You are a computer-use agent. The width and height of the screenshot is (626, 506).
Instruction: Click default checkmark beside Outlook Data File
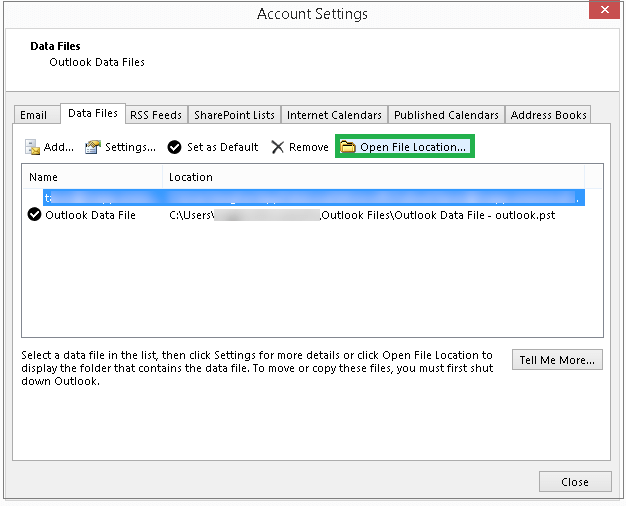pyautogui.click(x=34, y=214)
